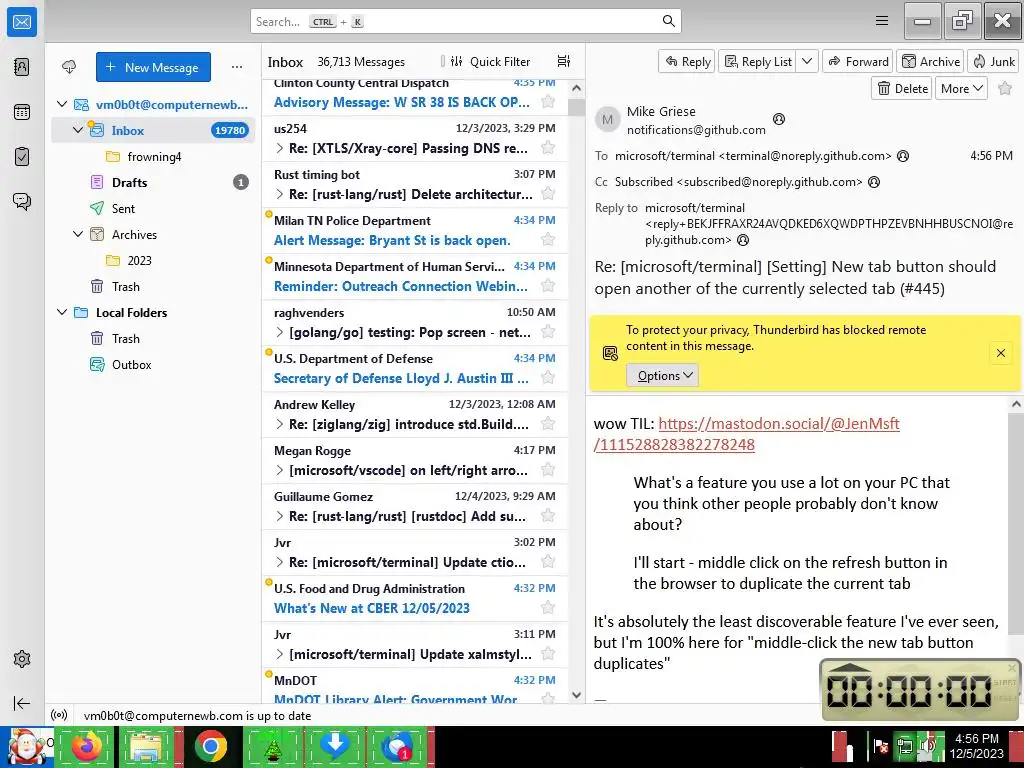Open remote content Options dropdown
1024x768 pixels.
663,376
